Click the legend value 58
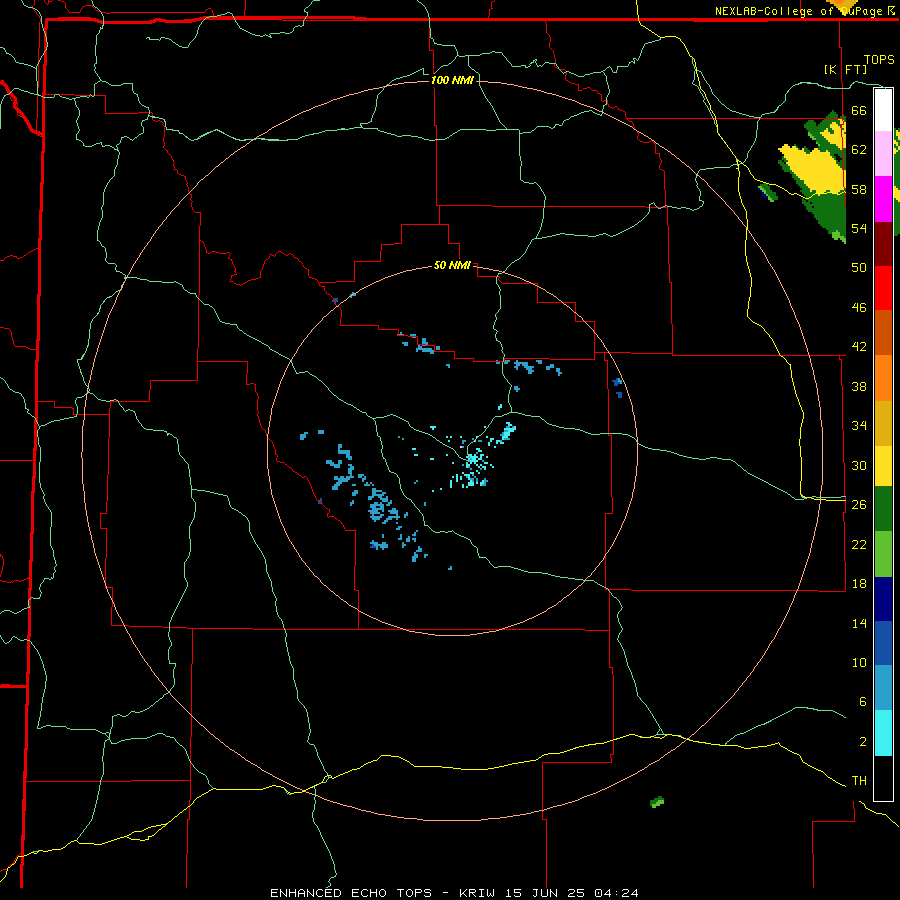Screen dimensions: 900x900 [x=859, y=189]
